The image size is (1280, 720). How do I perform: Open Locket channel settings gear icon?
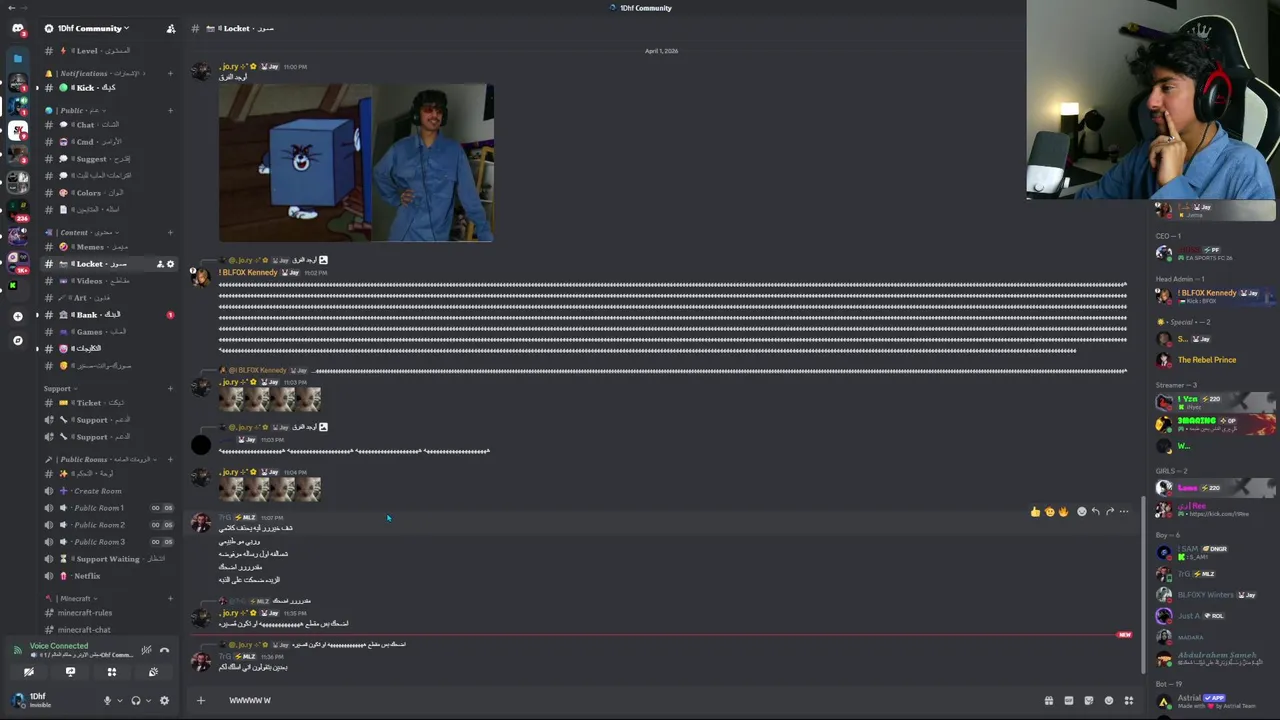point(170,264)
